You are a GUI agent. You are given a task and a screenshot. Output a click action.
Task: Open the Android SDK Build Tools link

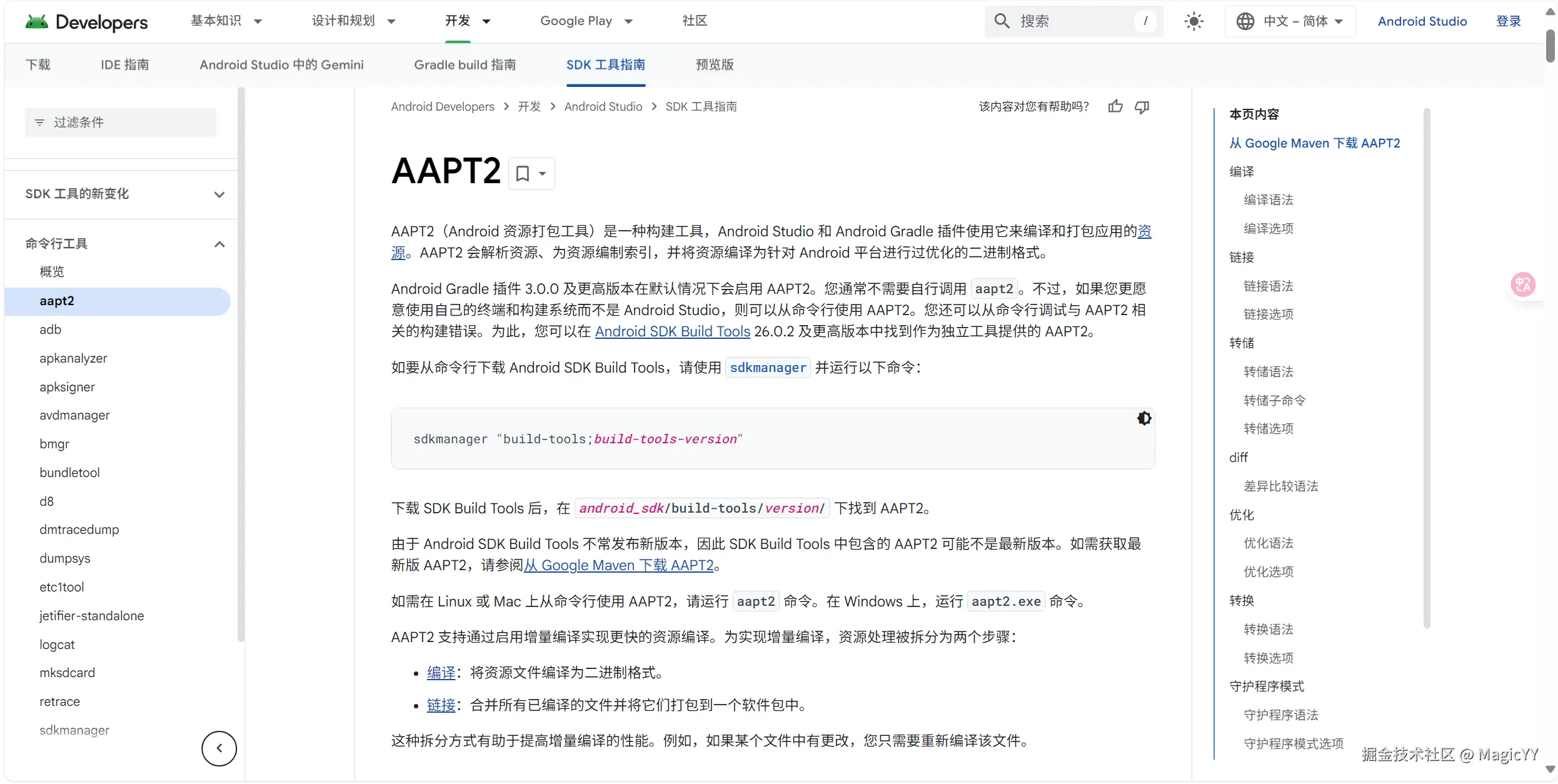click(x=672, y=331)
